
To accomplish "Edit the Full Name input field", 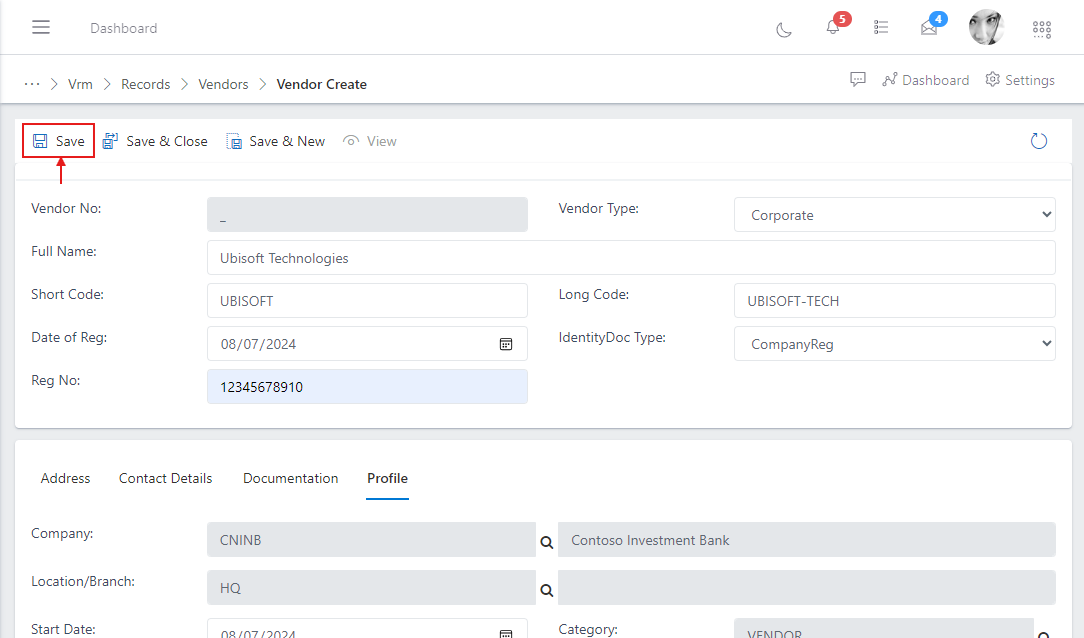I will coord(631,257).
